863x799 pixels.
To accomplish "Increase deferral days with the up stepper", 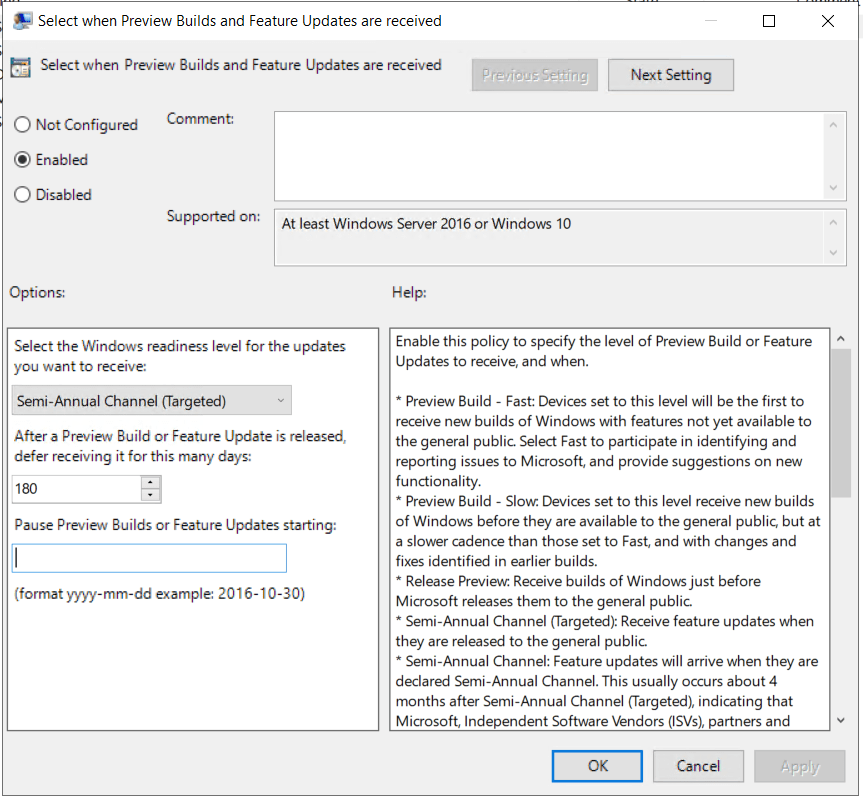I will [x=150, y=484].
